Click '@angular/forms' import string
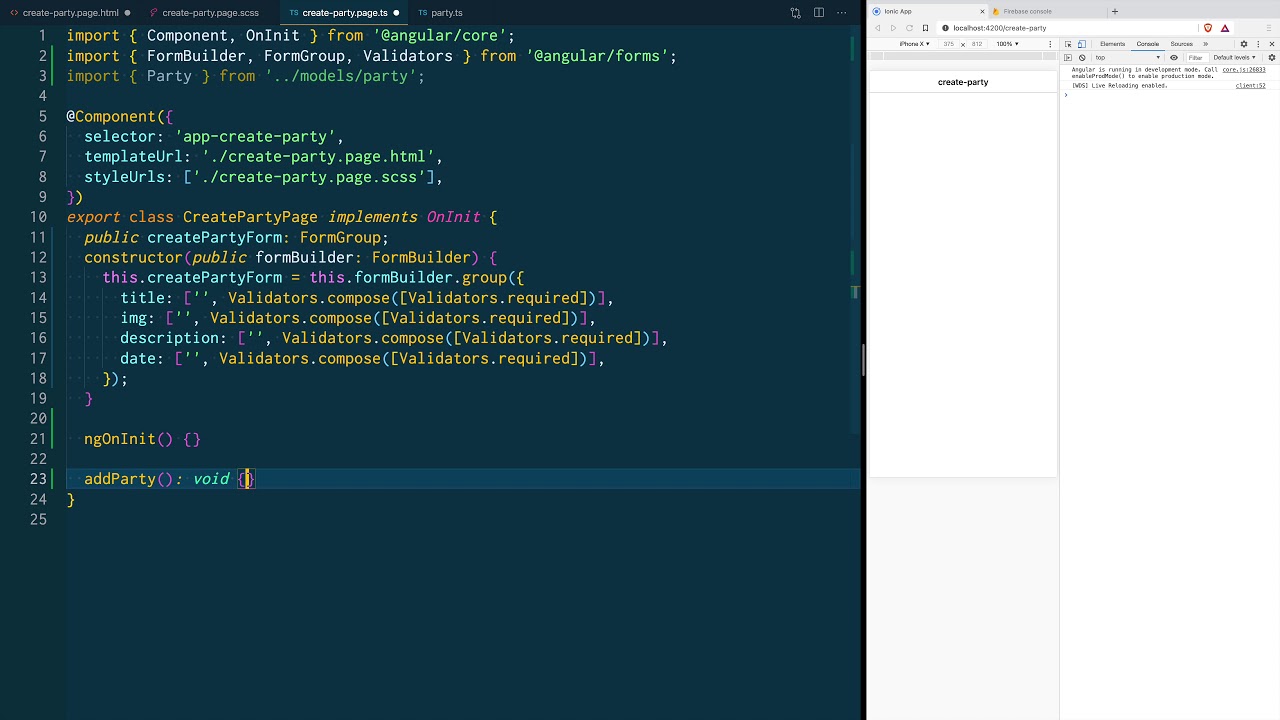Screen dimensions: 1280x720 597,56
